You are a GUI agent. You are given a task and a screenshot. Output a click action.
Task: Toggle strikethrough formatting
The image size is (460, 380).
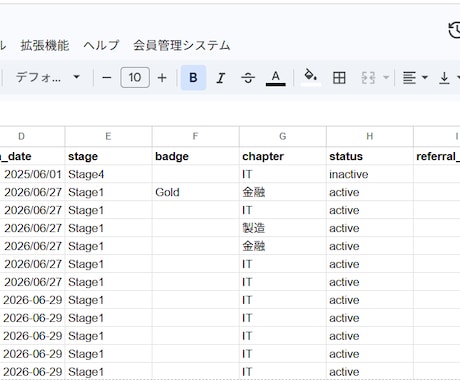point(248,78)
